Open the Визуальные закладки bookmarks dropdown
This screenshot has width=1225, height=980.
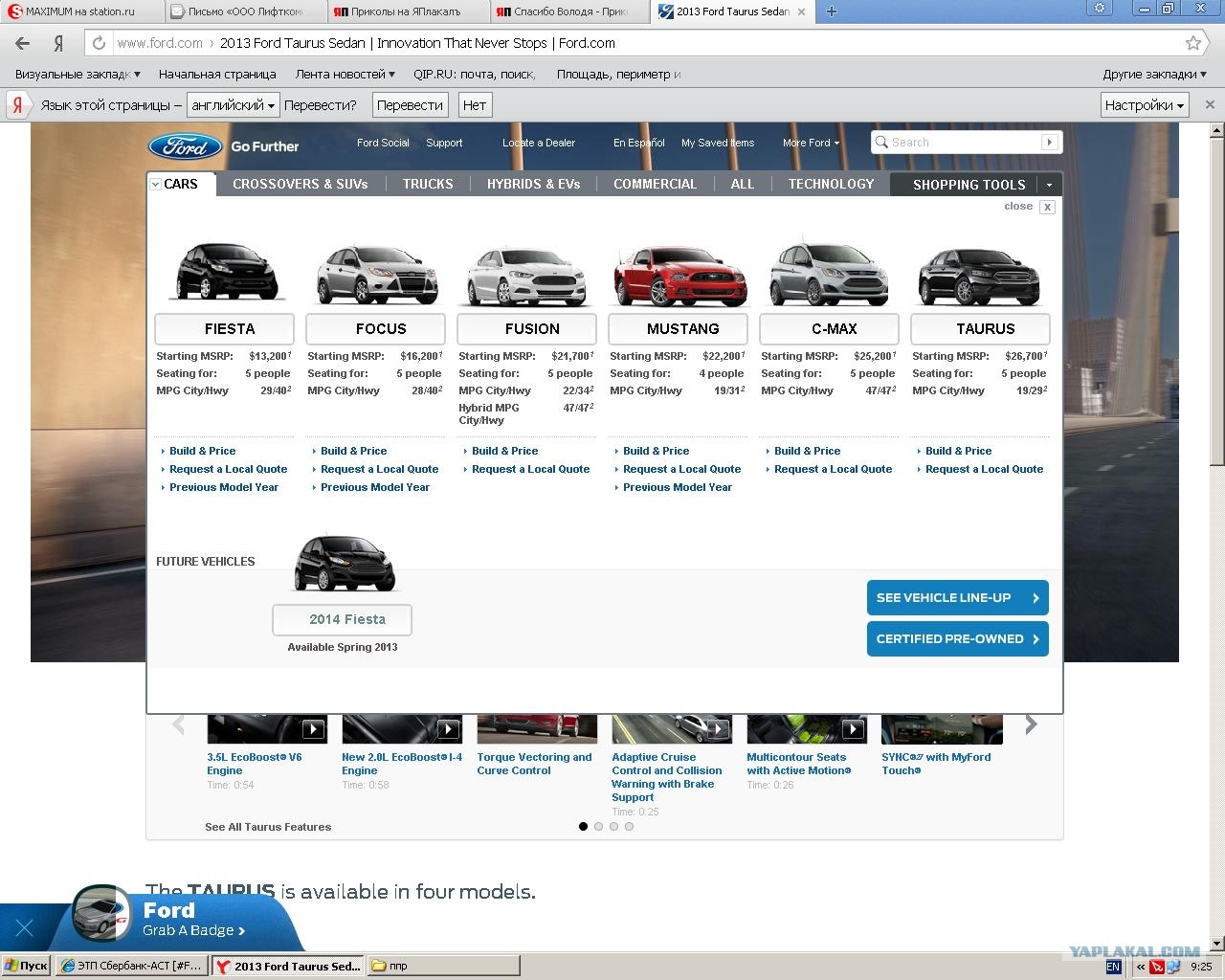[x=78, y=74]
